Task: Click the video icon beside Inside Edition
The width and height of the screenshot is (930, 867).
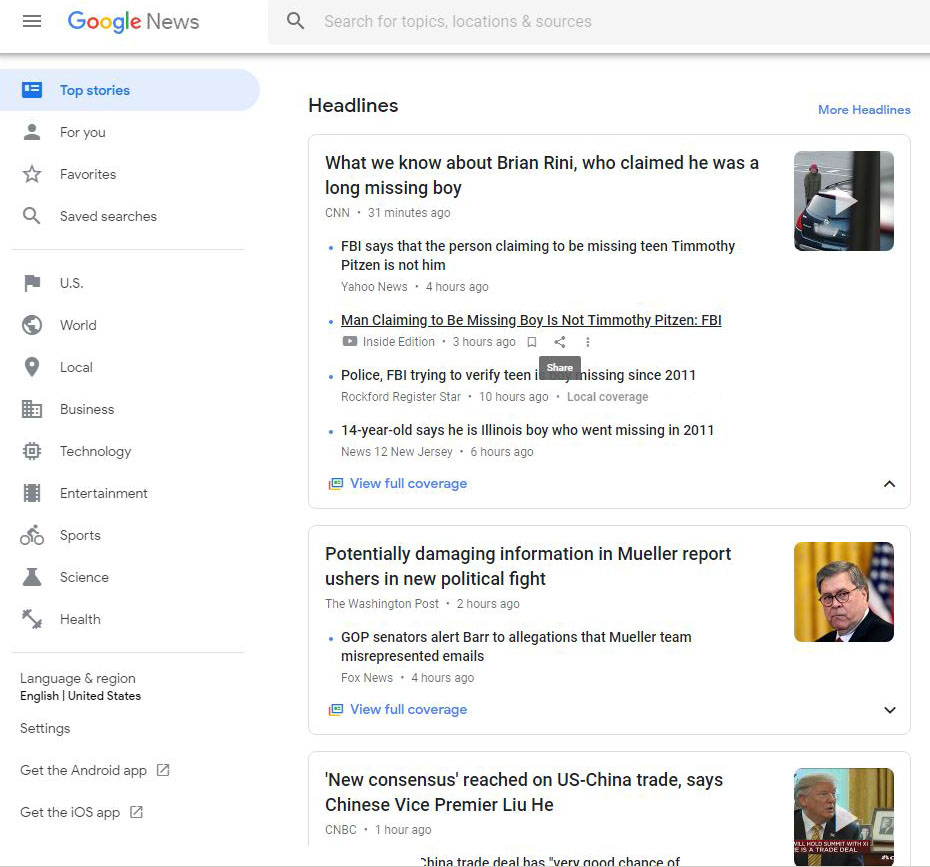Action: tap(350, 342)
